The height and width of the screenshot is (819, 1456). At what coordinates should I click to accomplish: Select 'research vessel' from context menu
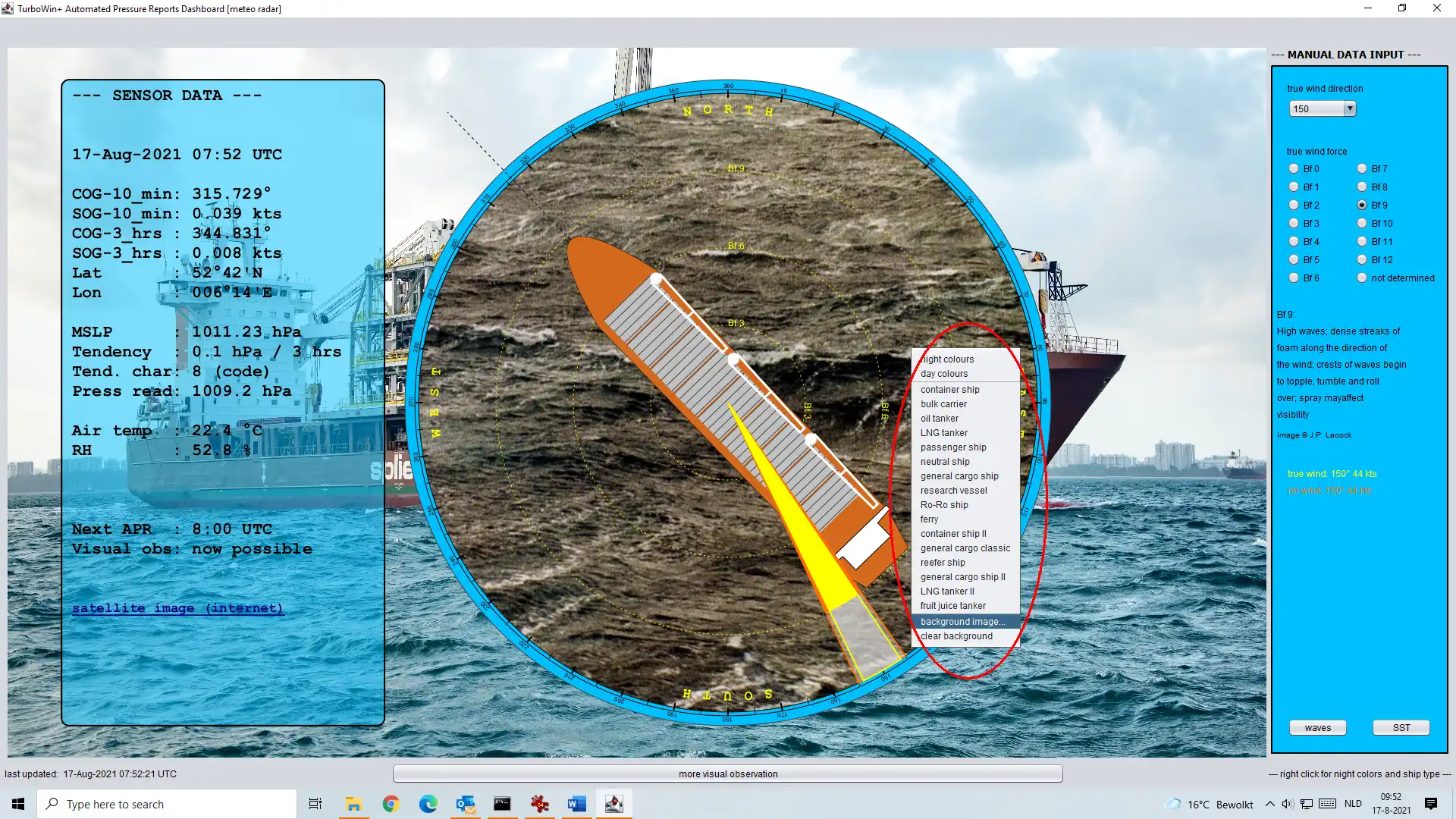(x=954, y=490)
